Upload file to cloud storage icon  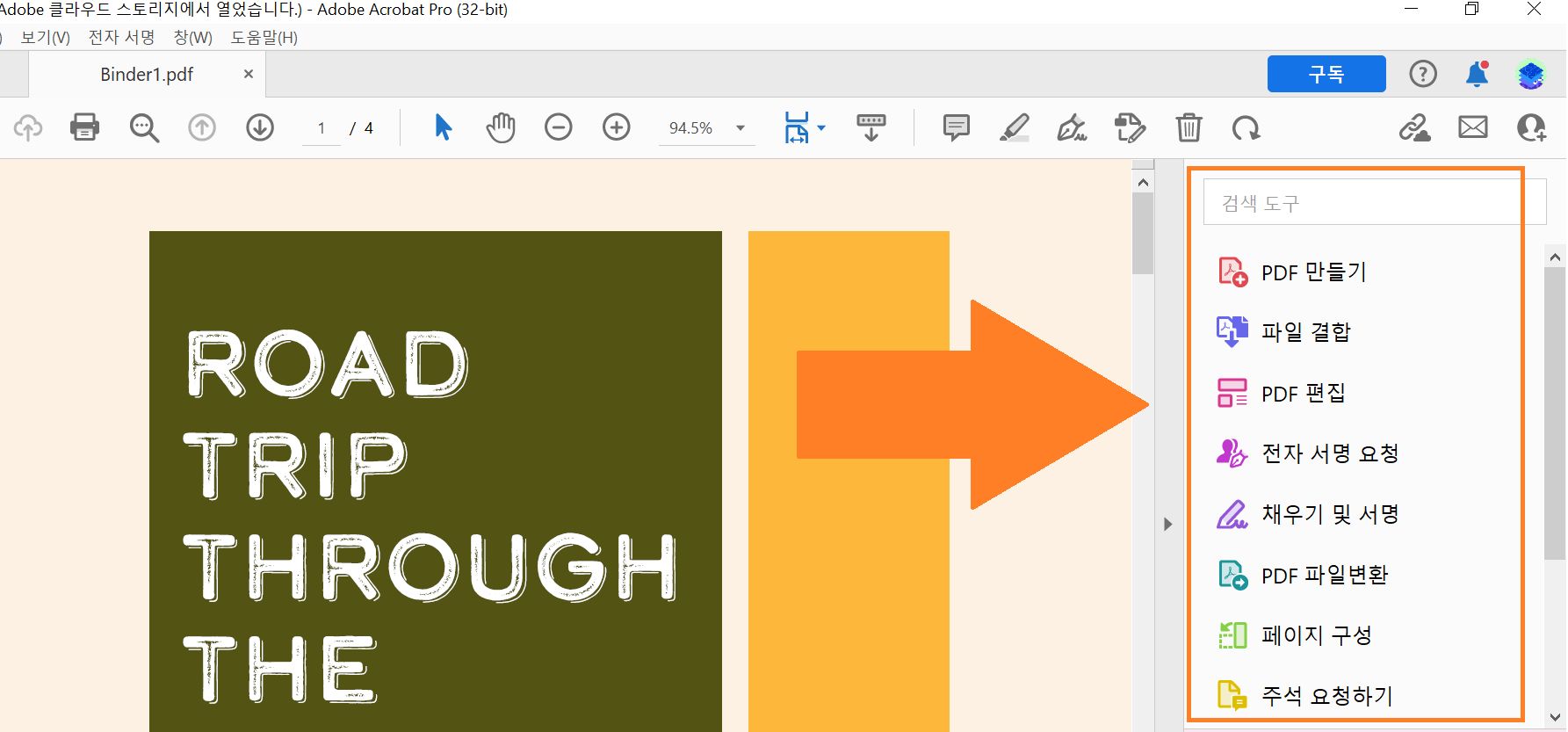click(x=28, y=128)
